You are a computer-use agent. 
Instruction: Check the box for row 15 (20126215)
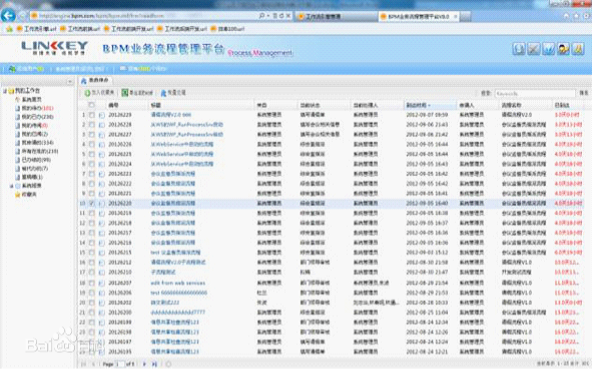pos(92,253)
